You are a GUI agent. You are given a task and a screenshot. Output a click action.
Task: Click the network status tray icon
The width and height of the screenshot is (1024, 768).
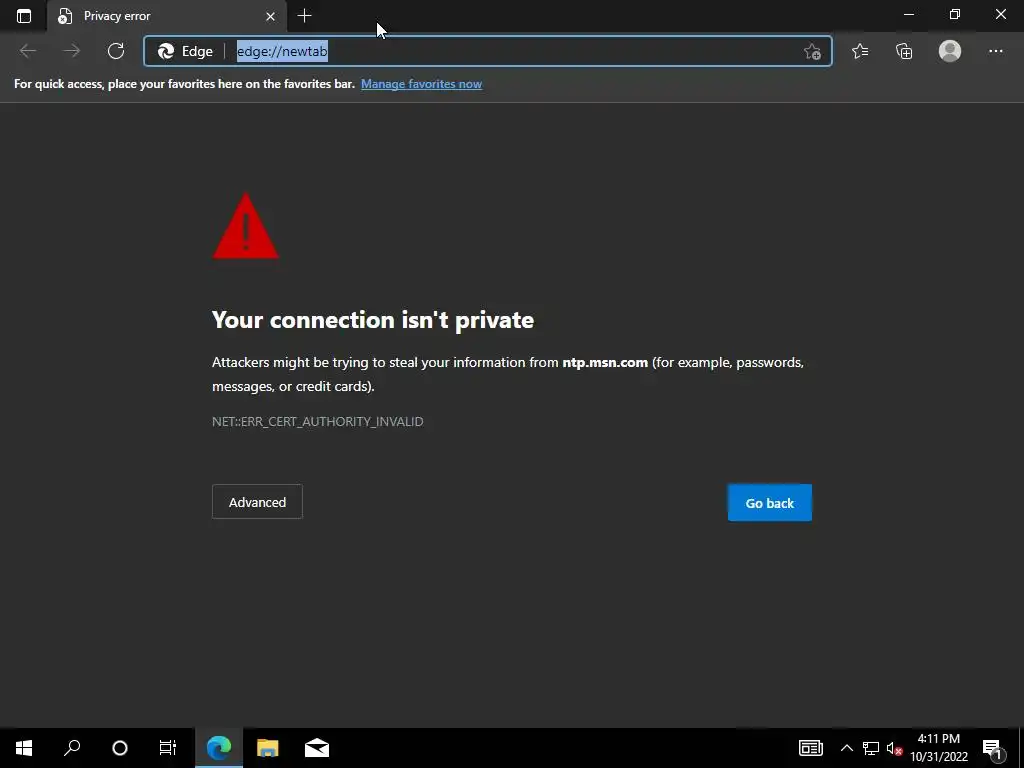point(871,748)
